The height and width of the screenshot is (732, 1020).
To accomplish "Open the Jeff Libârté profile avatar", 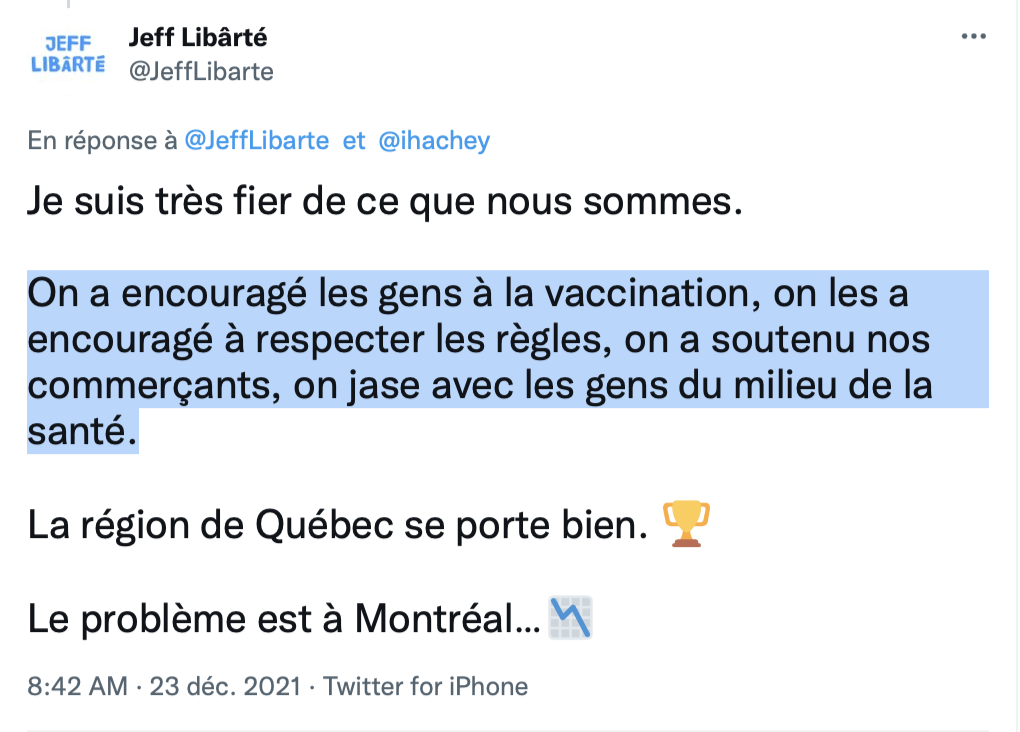I will coord(68,55).
